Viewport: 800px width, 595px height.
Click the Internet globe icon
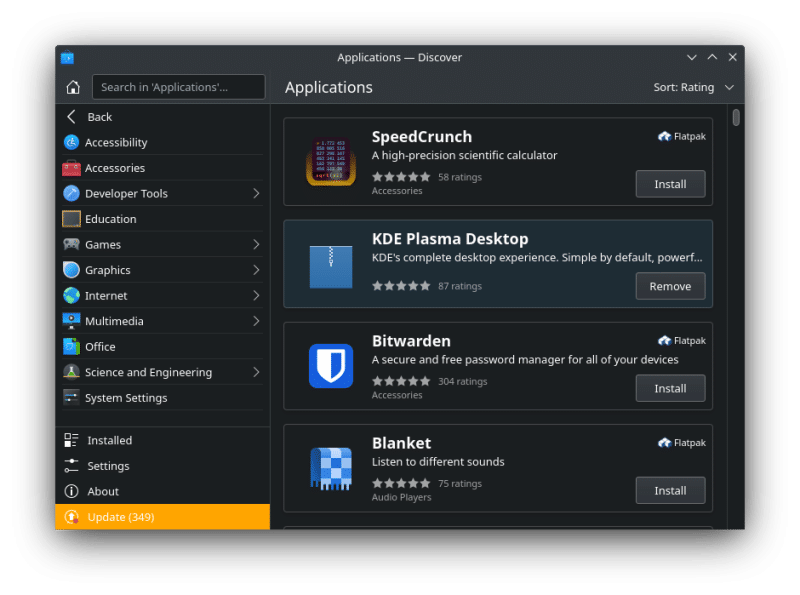[x=71, y=295]
